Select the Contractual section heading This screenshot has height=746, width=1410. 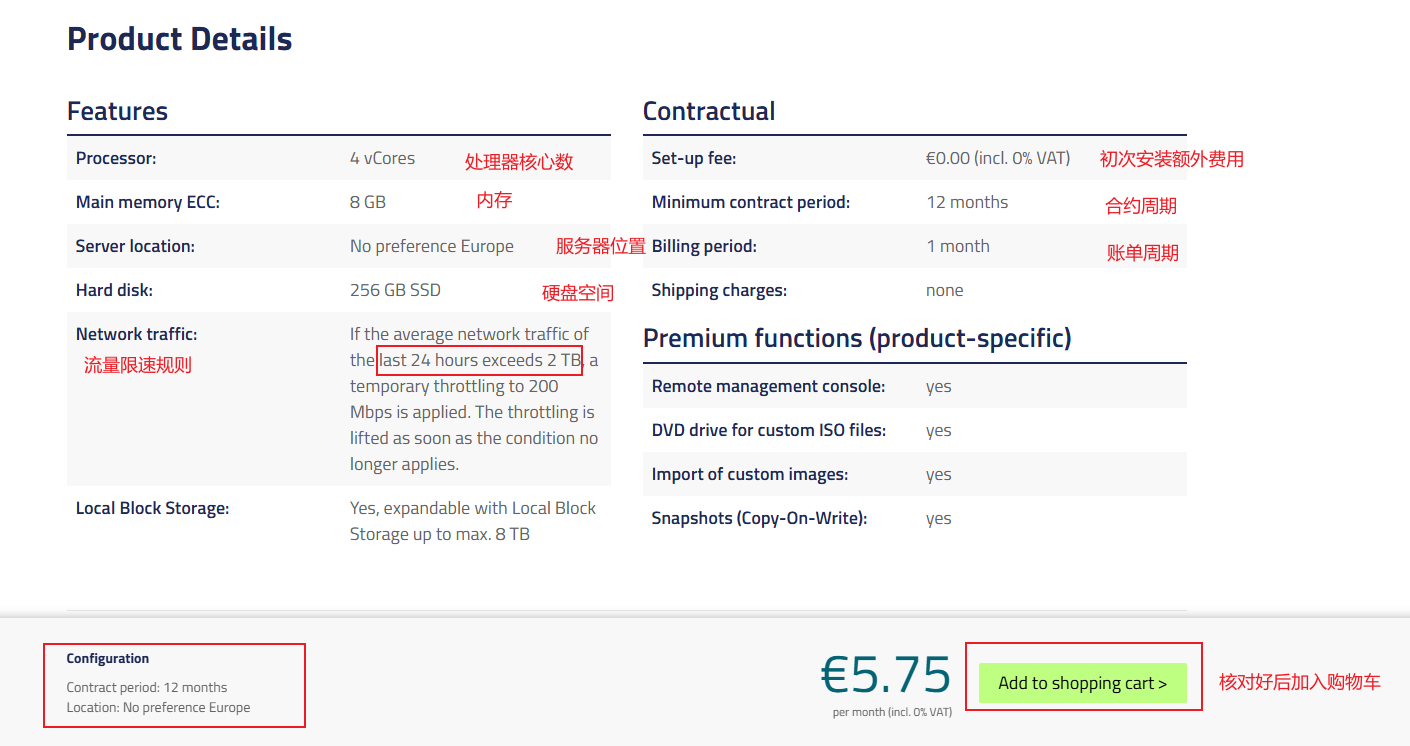click(709, 111)
